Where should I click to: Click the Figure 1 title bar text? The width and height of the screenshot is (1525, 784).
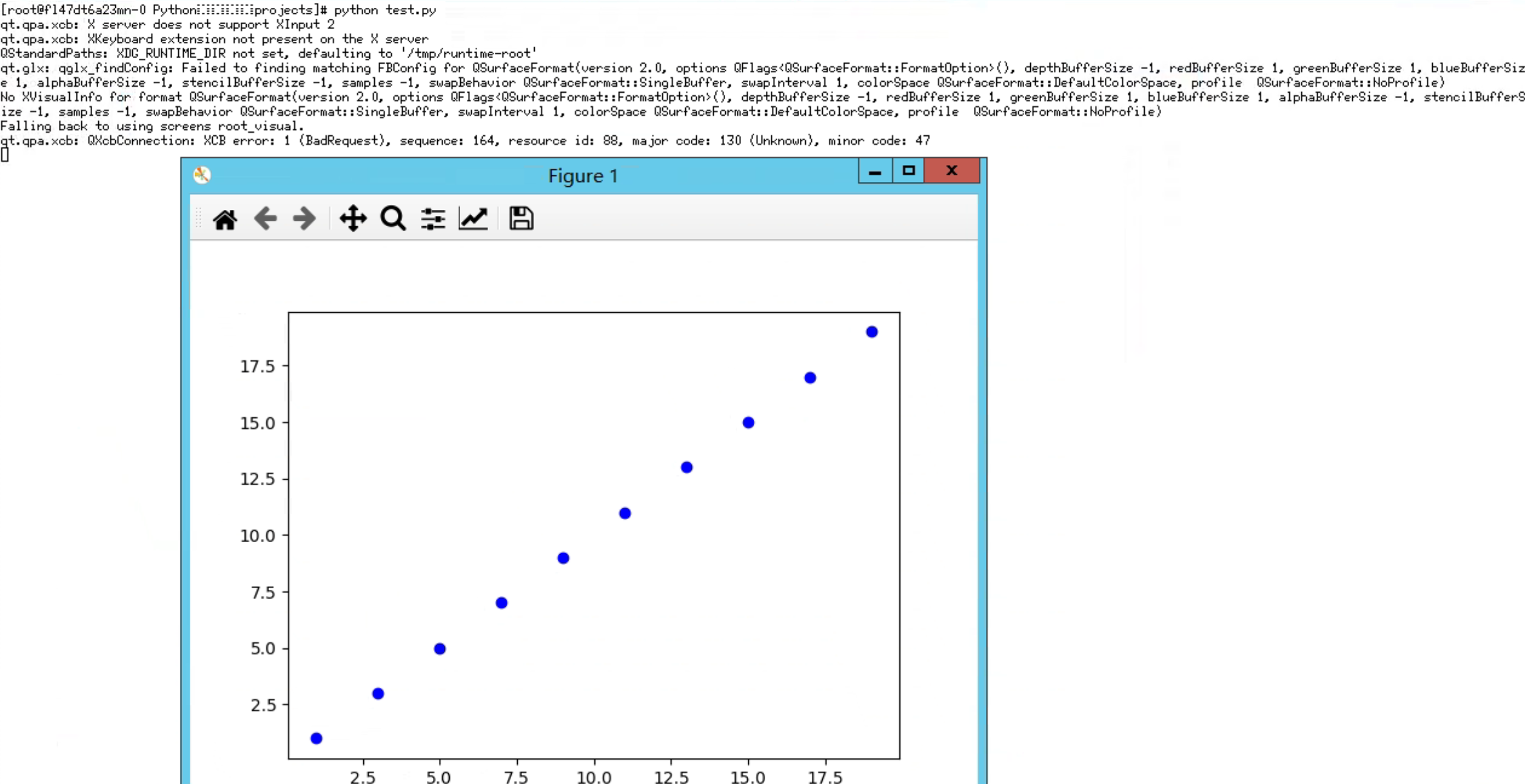point(583,176)
